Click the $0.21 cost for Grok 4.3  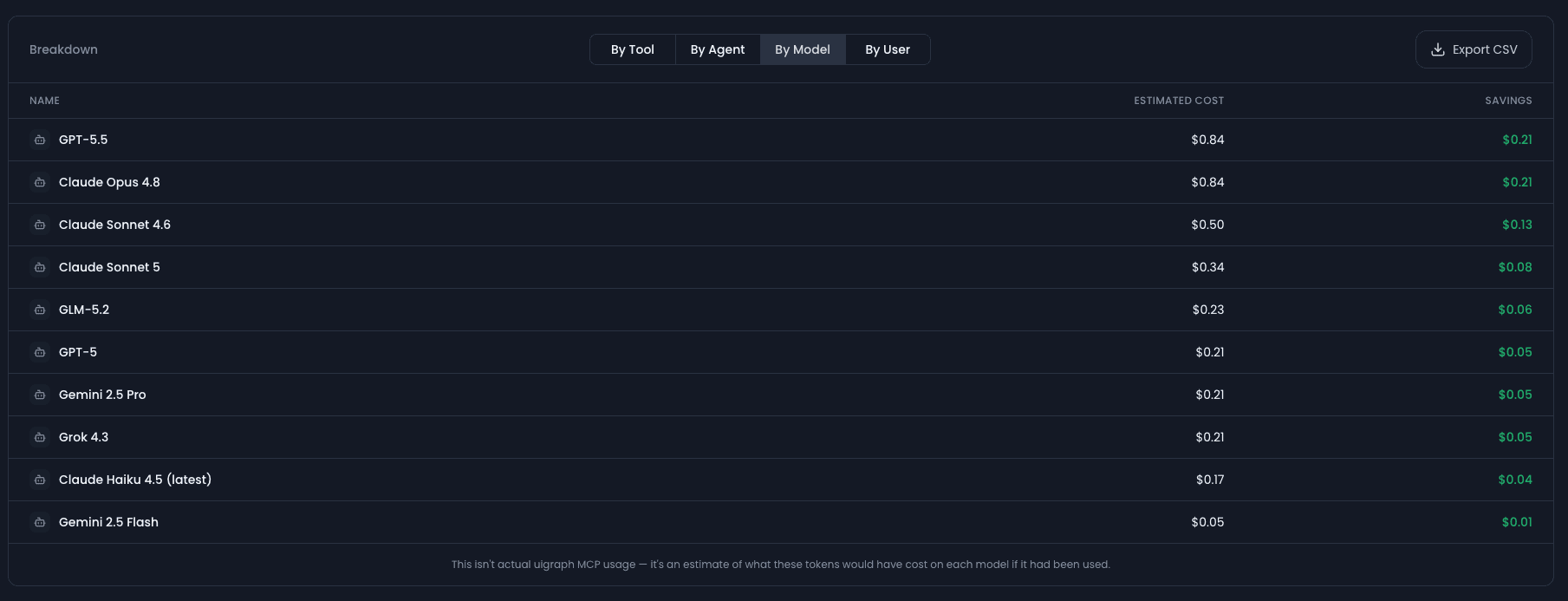coord(1210,437)
